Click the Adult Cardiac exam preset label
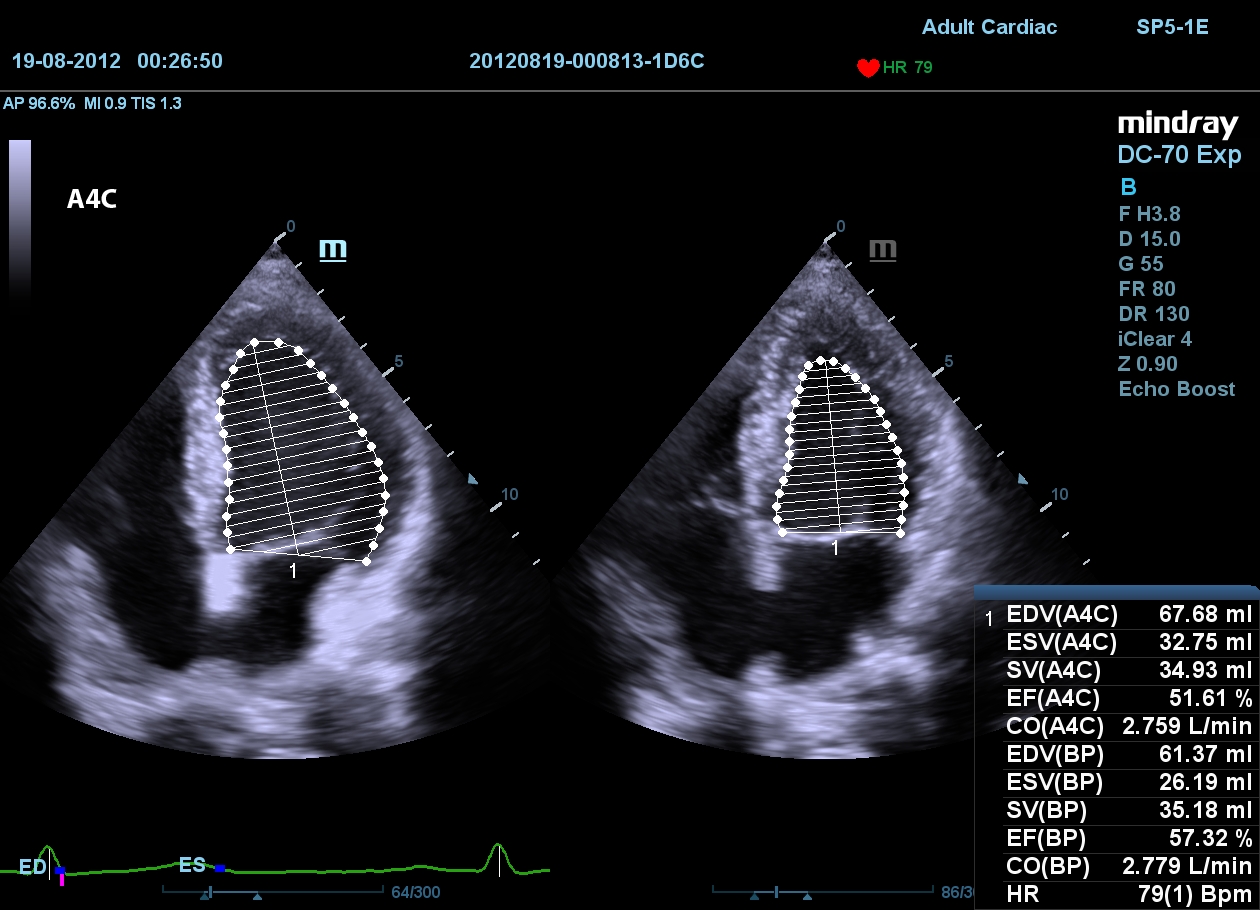The image size is (1260, 910). coord(988,27)
